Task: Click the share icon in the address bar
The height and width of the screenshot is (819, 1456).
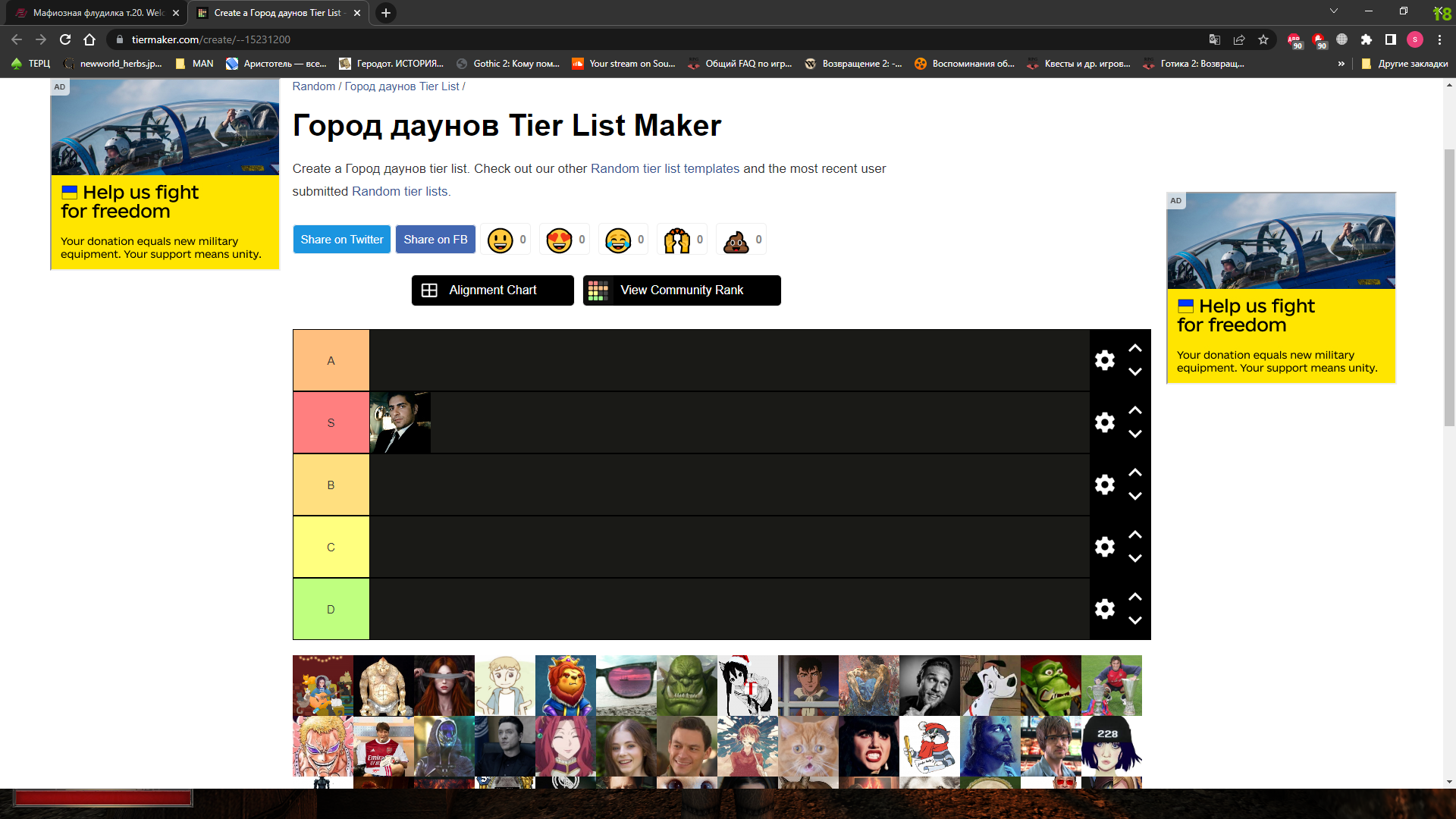Action: coord(1239,39)
